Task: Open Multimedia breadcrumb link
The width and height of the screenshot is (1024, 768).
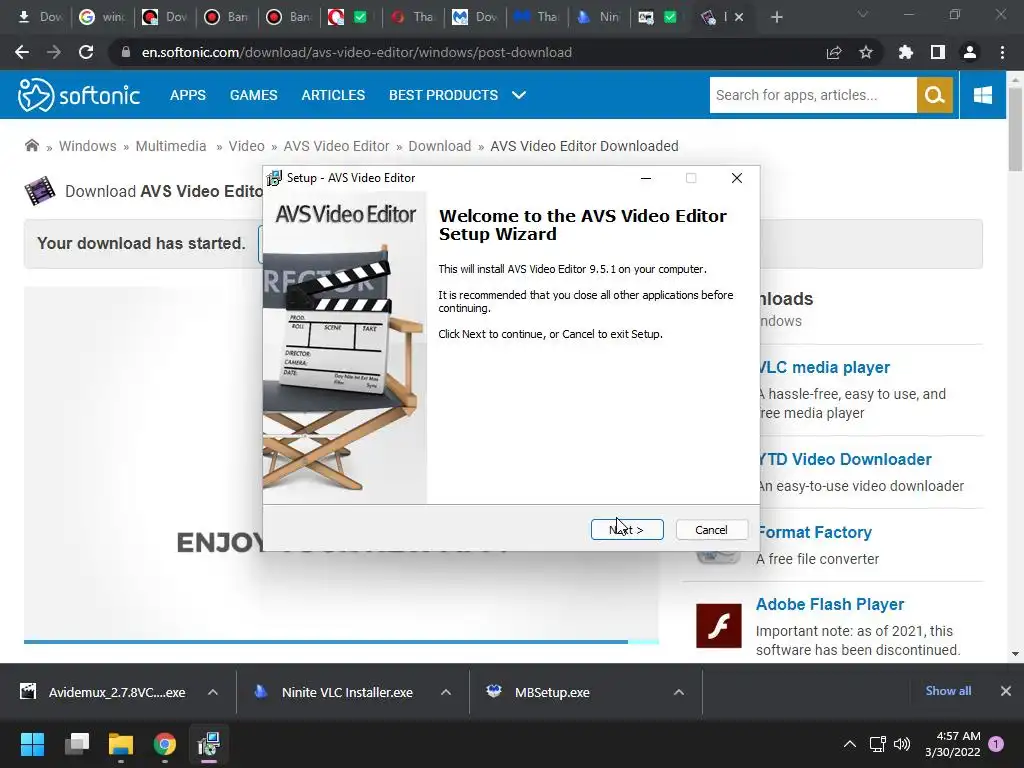Action: click(171, 146)
